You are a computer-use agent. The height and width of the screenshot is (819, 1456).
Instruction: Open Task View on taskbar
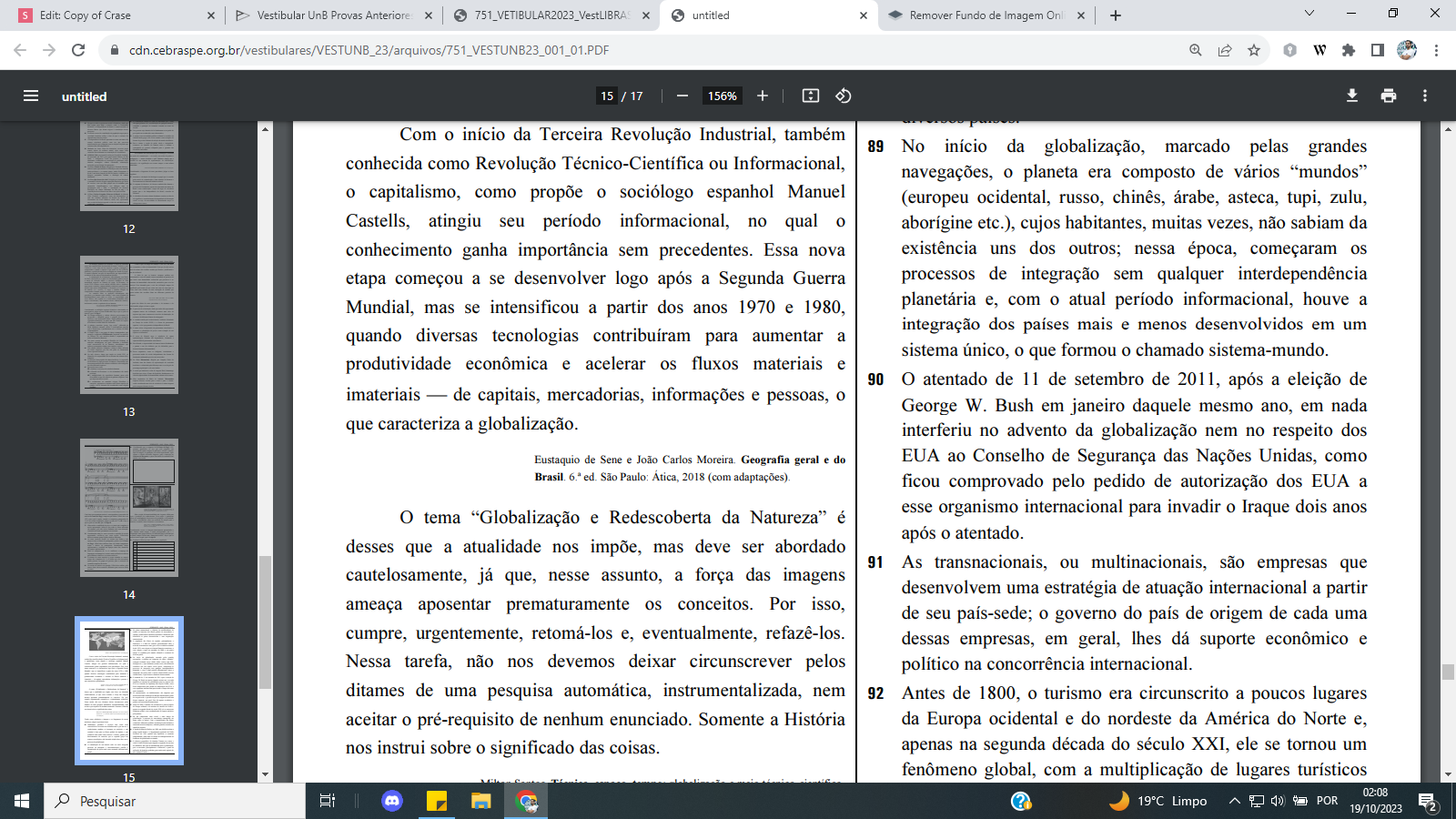click(x=328, y=801)
